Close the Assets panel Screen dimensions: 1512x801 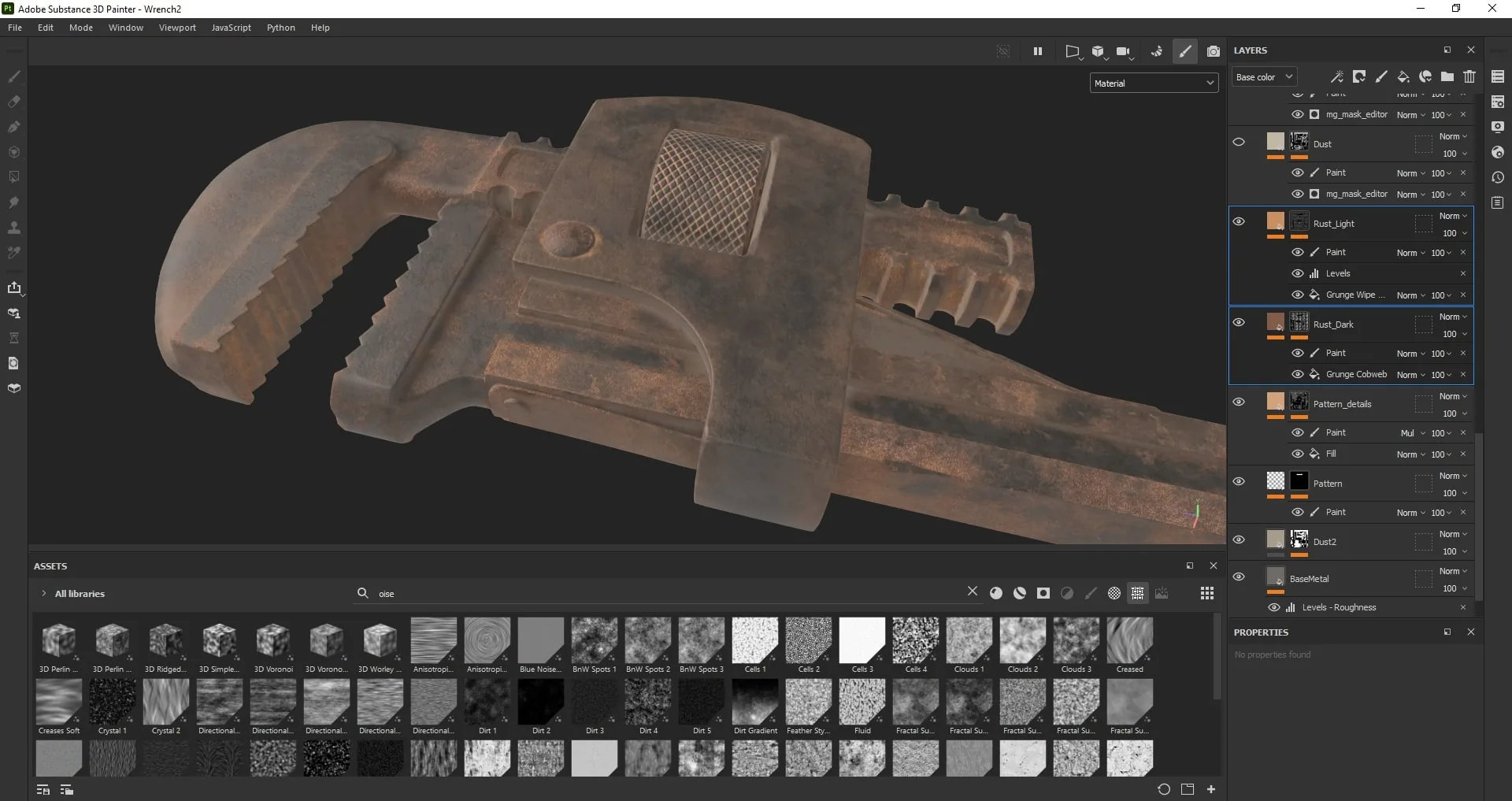pos(1214,566)
